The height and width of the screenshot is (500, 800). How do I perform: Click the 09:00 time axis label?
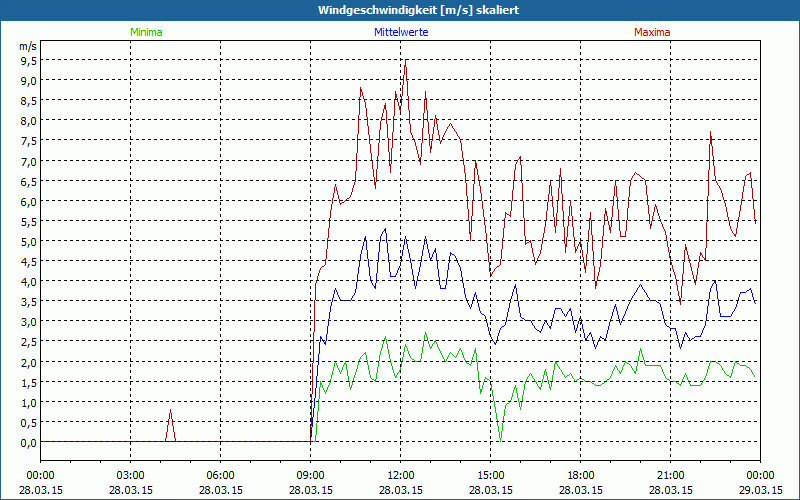pos(311,476)
